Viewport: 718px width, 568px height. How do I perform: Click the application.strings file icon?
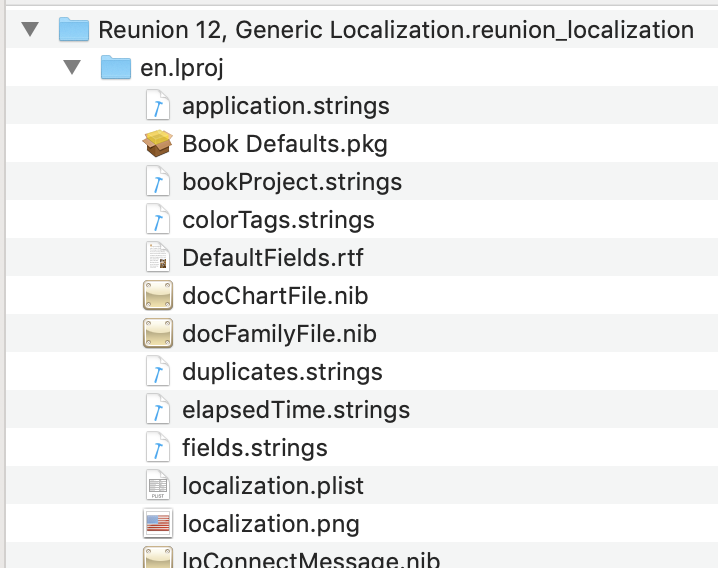pyautogui.click(x=158, y=105)
